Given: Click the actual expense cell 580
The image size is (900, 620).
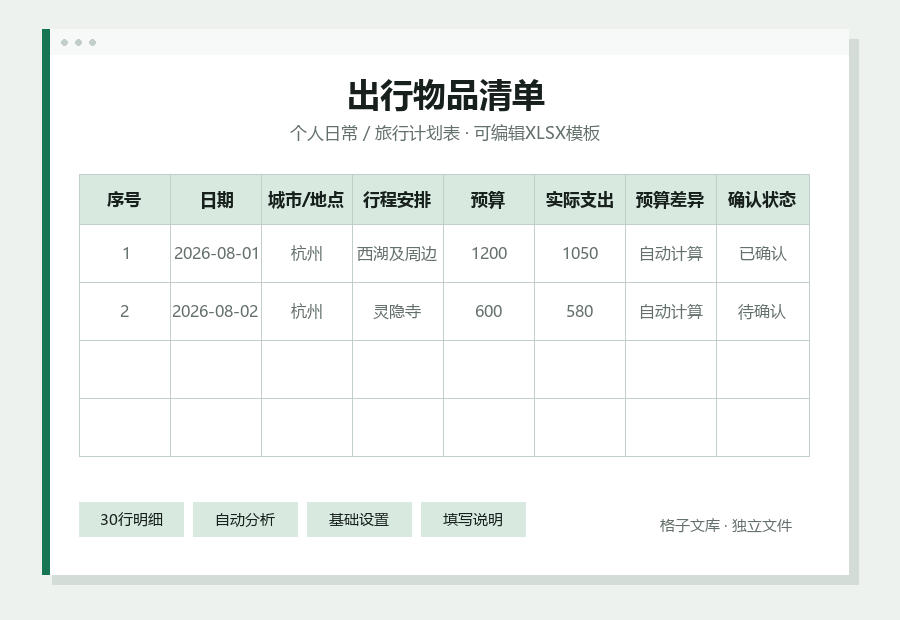Looking at the screenshot, I should (580, 311).
